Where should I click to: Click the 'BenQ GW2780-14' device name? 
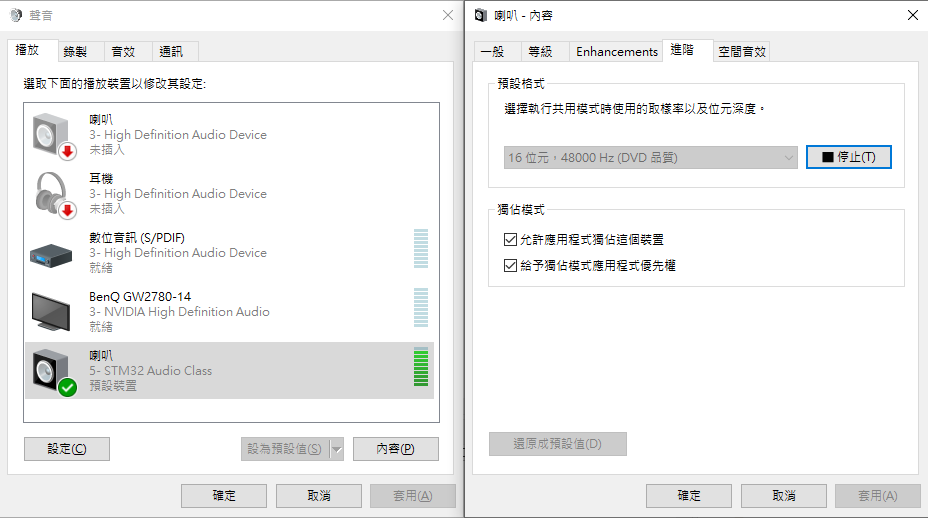pyautogui.click(x=140, y=297)
